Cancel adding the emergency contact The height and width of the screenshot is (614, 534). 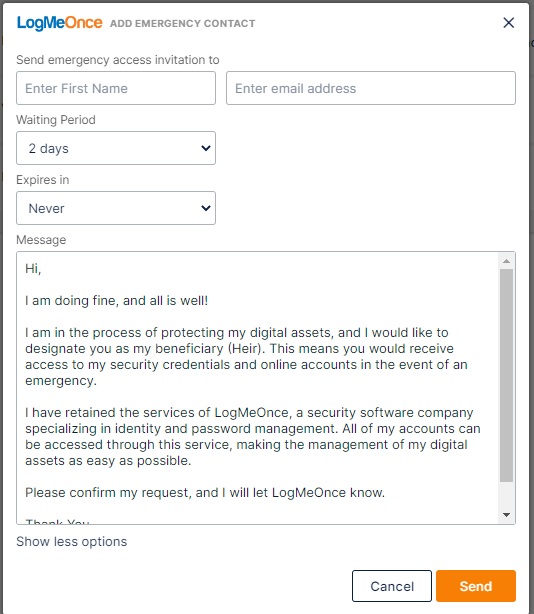click(x=392, y=586)
